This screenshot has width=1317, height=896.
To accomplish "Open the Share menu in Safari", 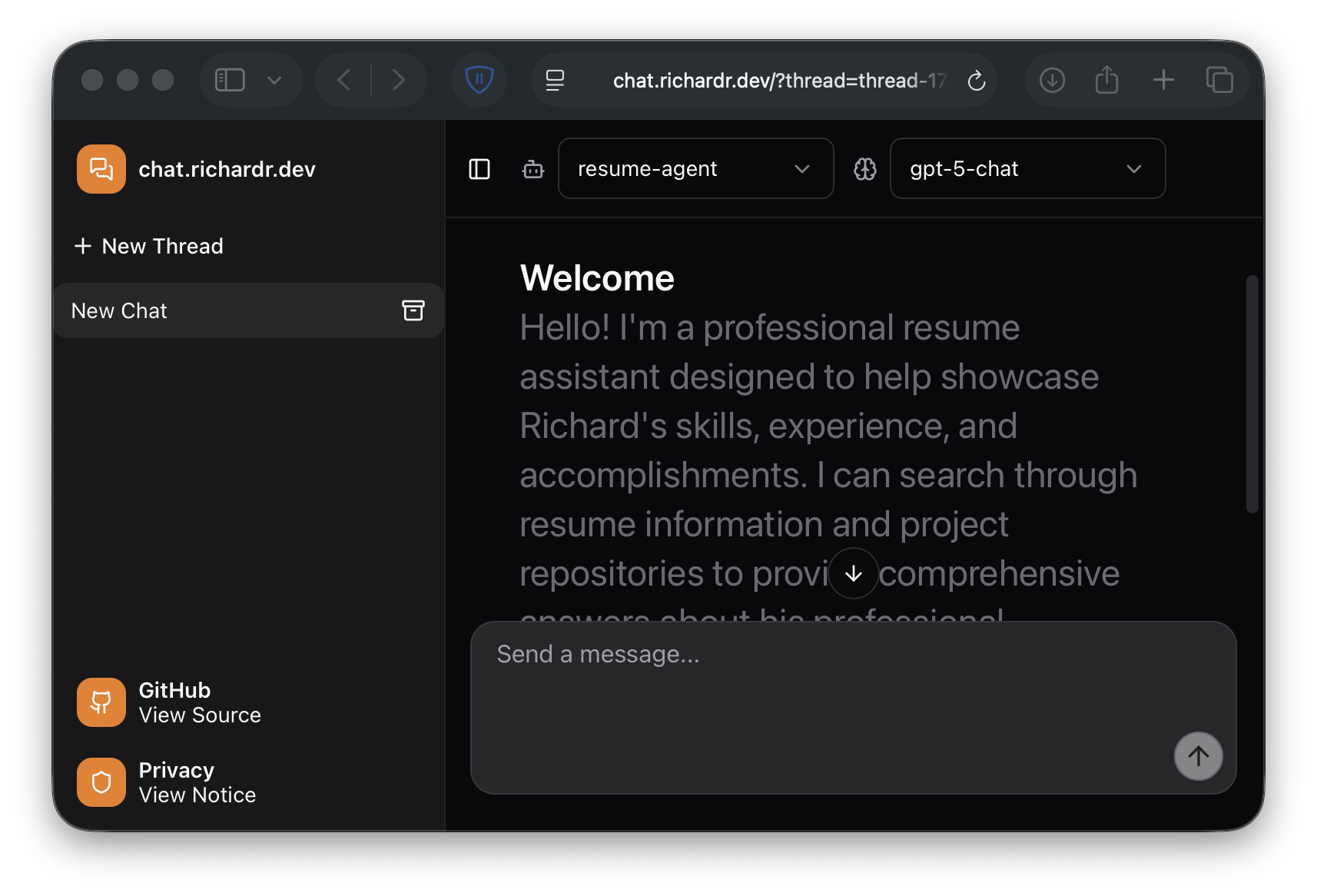I will (1106, 80).
